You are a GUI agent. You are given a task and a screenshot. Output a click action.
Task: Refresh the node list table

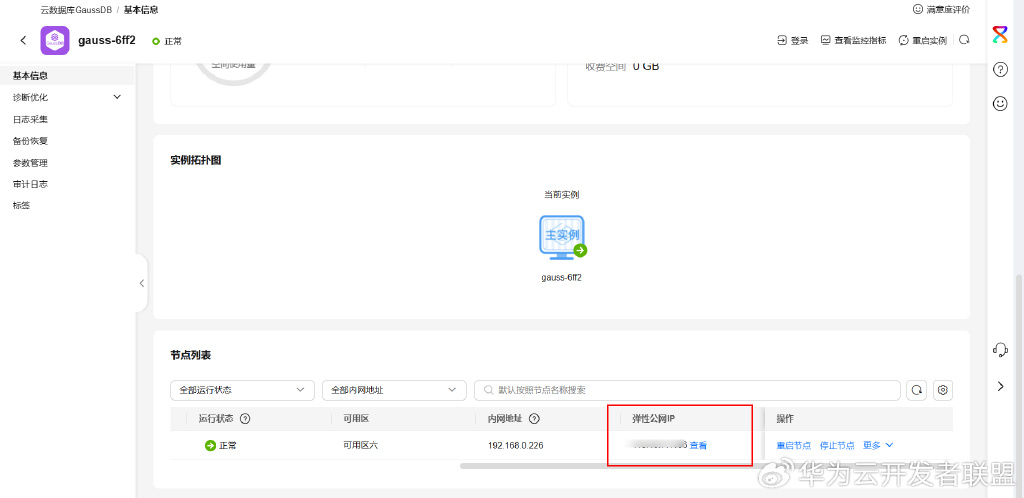point(916,390)
